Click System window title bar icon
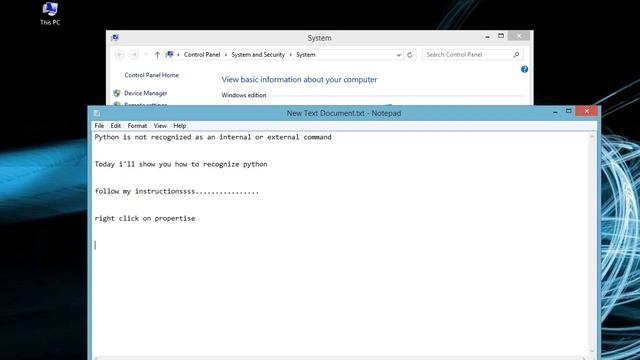 (x=115, y=38)
